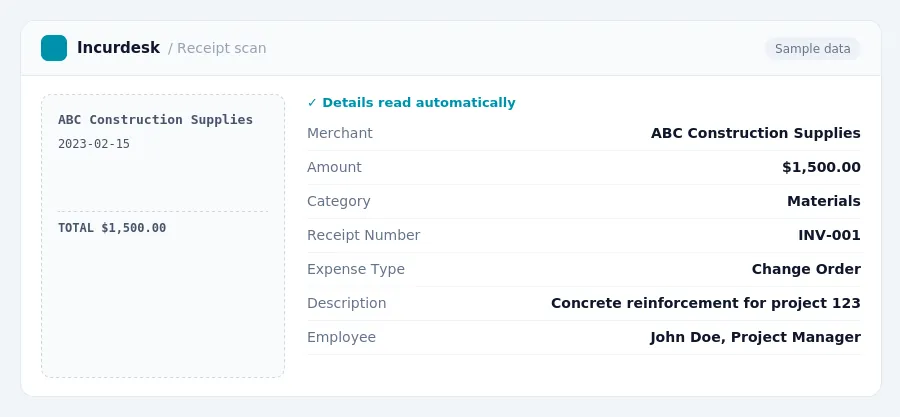Click the "/ Receipt scan" breadcrumb
Viewport: 900px width, 417px height.
(x=217, y=48)
